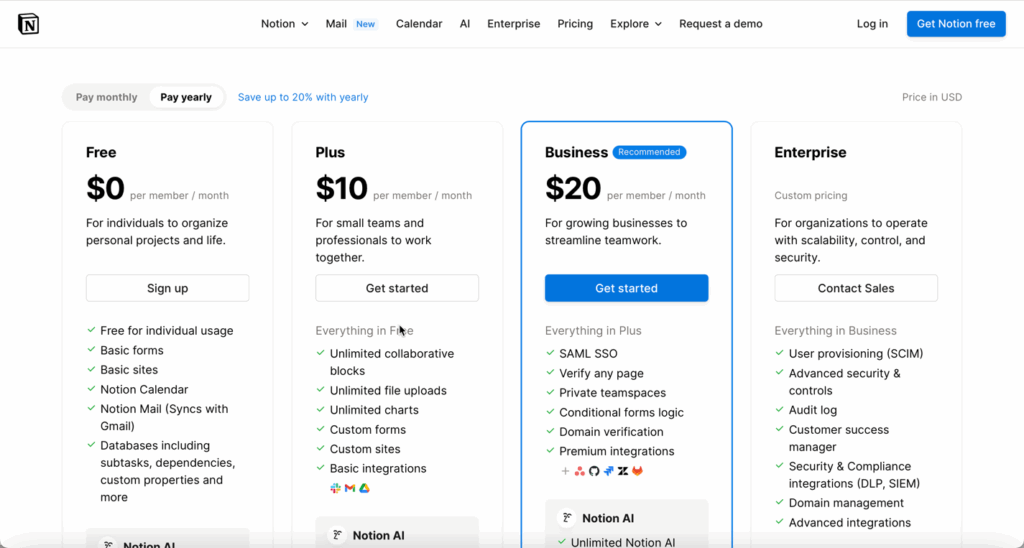1024x548 pixels.
Task: Select the Pay yearly billing option
Action: [x=186, y=97]
